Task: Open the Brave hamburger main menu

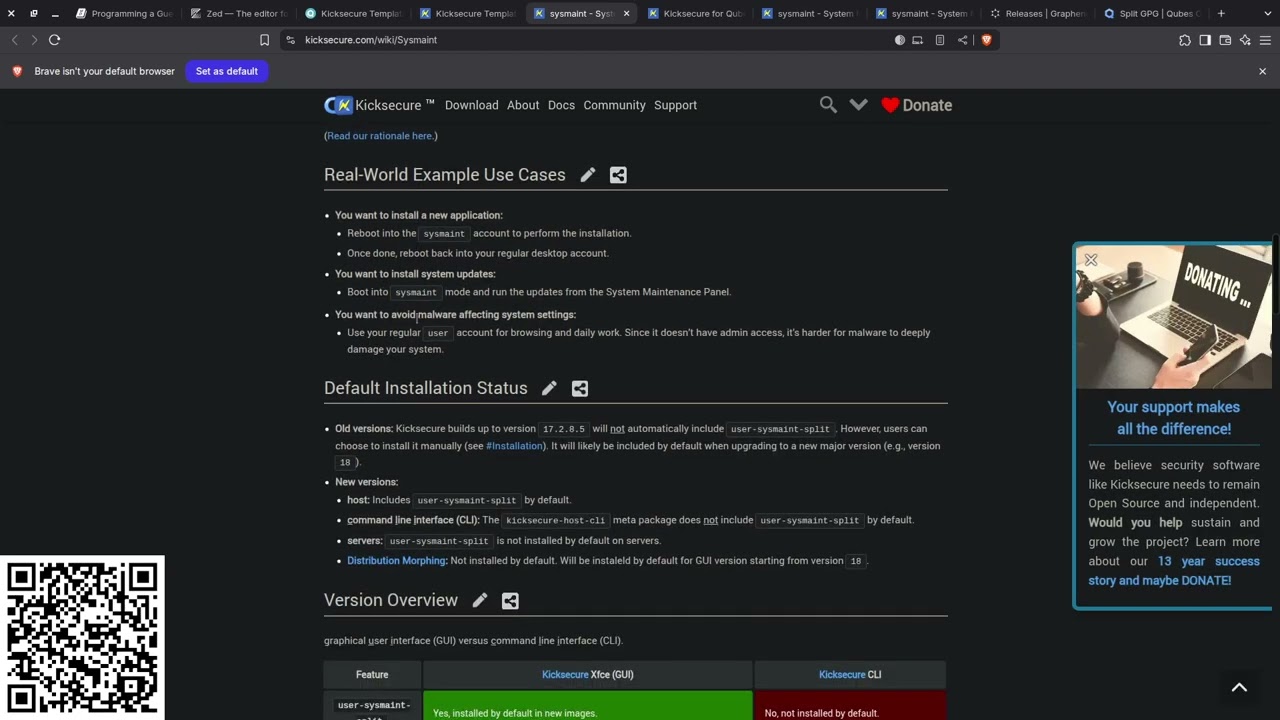Action: click(1265, 40)
